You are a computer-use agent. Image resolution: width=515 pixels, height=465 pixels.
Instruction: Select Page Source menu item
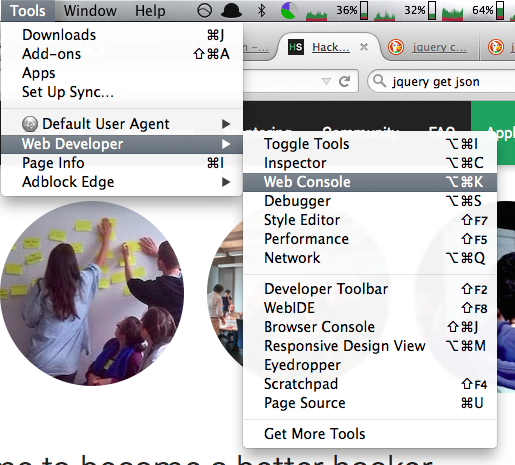[370, 403]
